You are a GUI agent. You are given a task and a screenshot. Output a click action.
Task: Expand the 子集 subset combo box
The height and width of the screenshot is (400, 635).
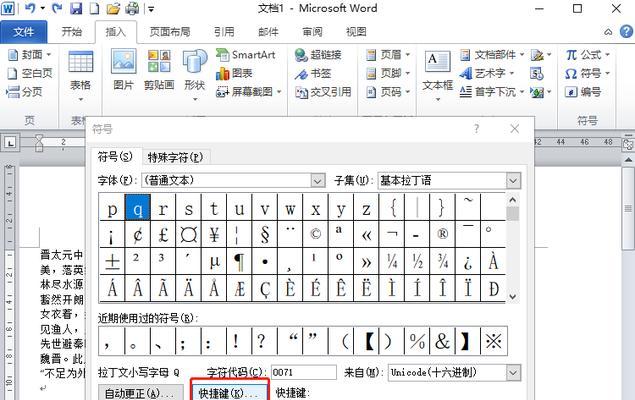[513, 181]
